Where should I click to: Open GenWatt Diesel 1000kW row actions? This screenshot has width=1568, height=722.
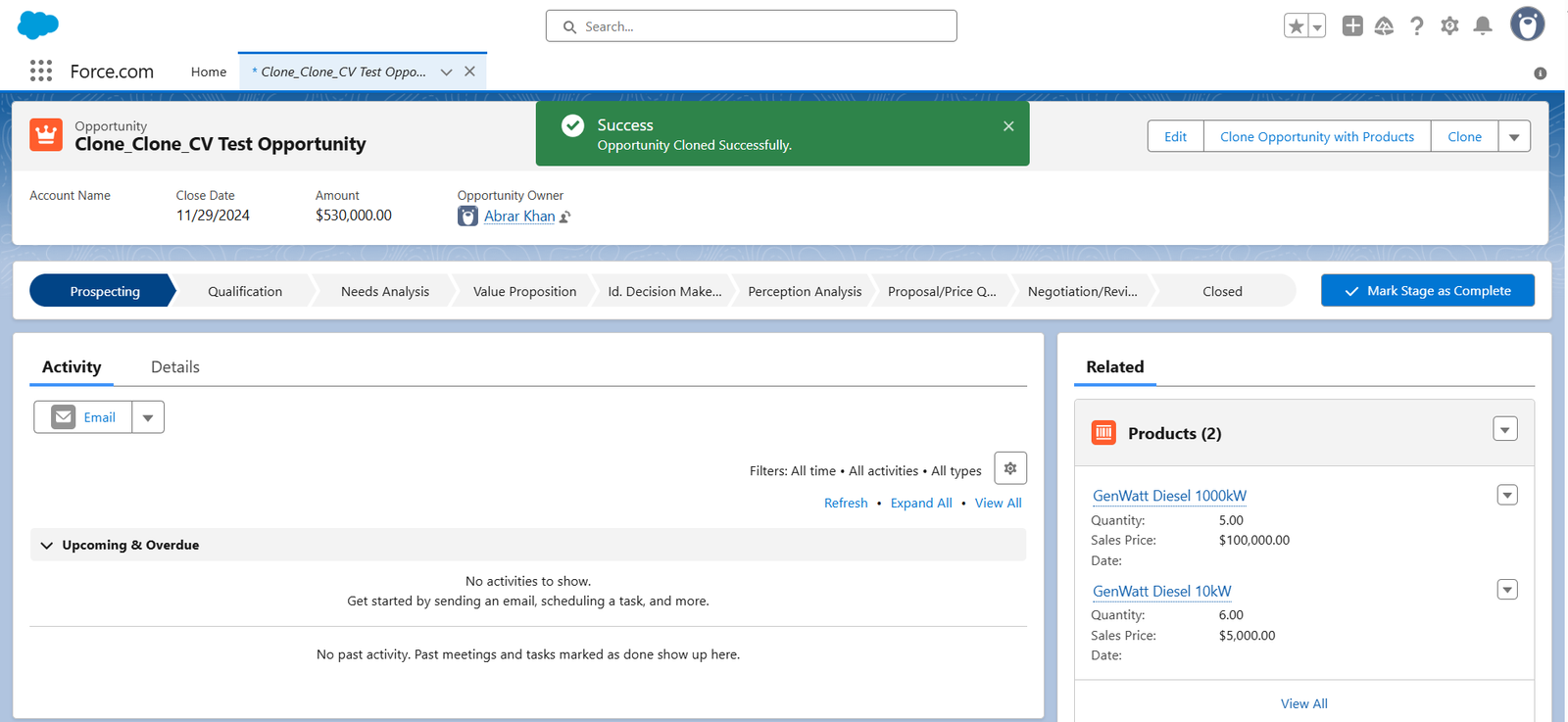coord(1507,495)
